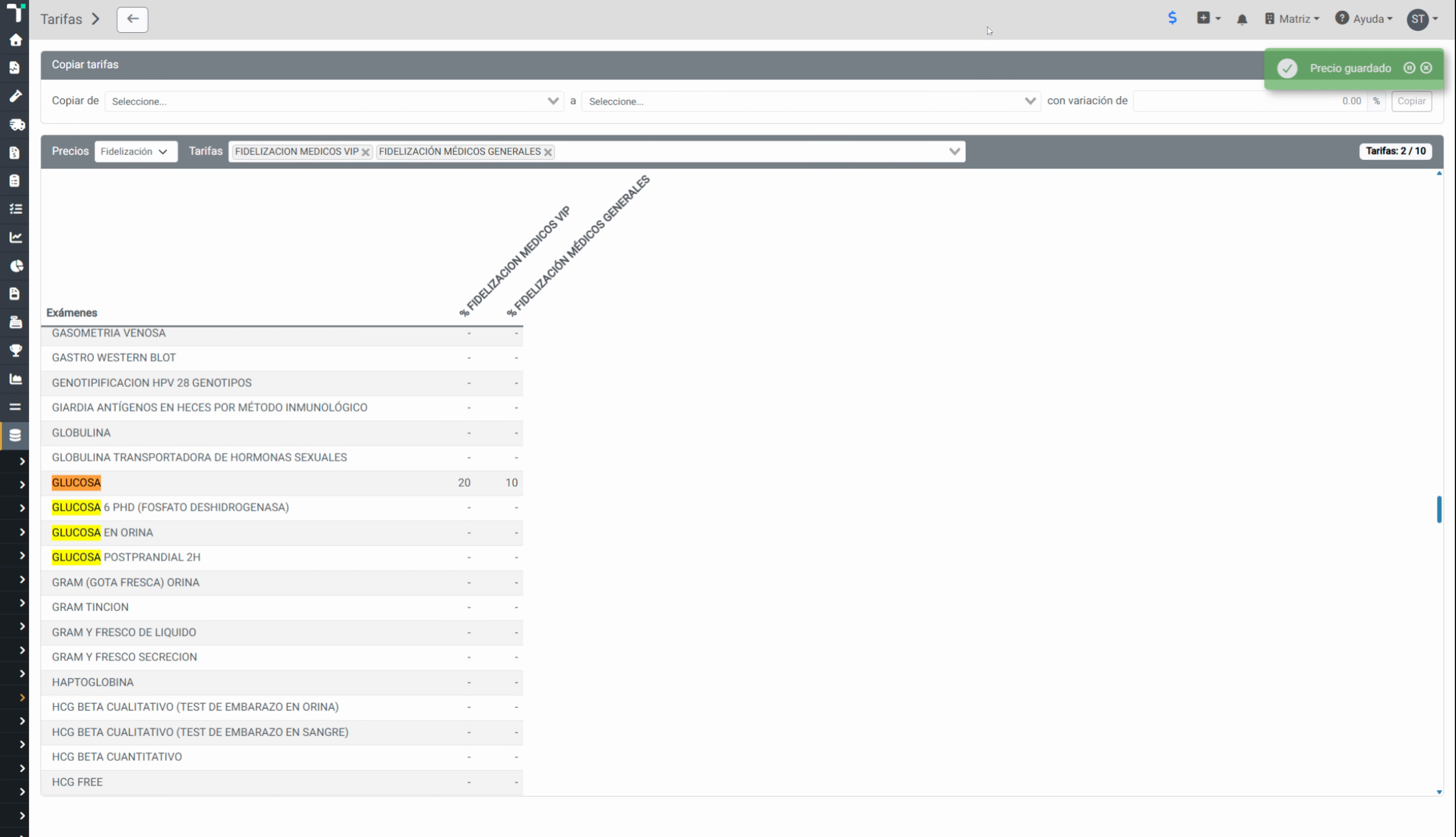The height and width of the screenshot is (837, 1456).
Task: Pause the Precio guardado notification
Action: point(1409,68)
